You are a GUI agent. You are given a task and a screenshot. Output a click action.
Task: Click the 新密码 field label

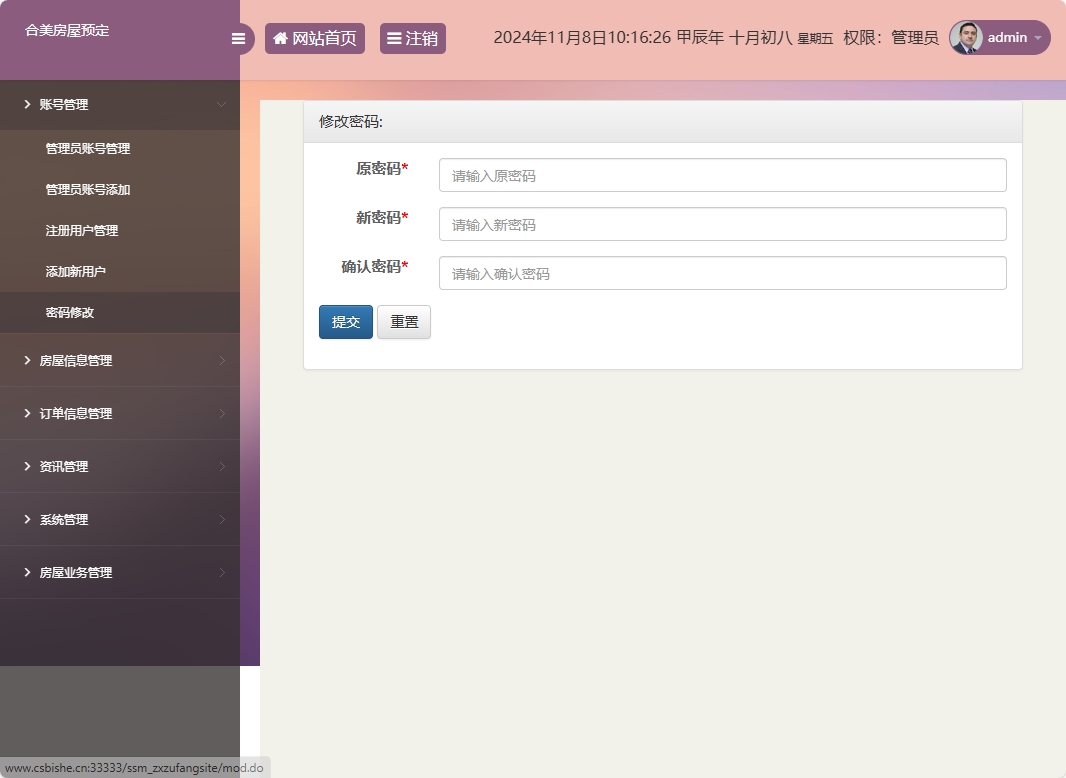[381, 218]
